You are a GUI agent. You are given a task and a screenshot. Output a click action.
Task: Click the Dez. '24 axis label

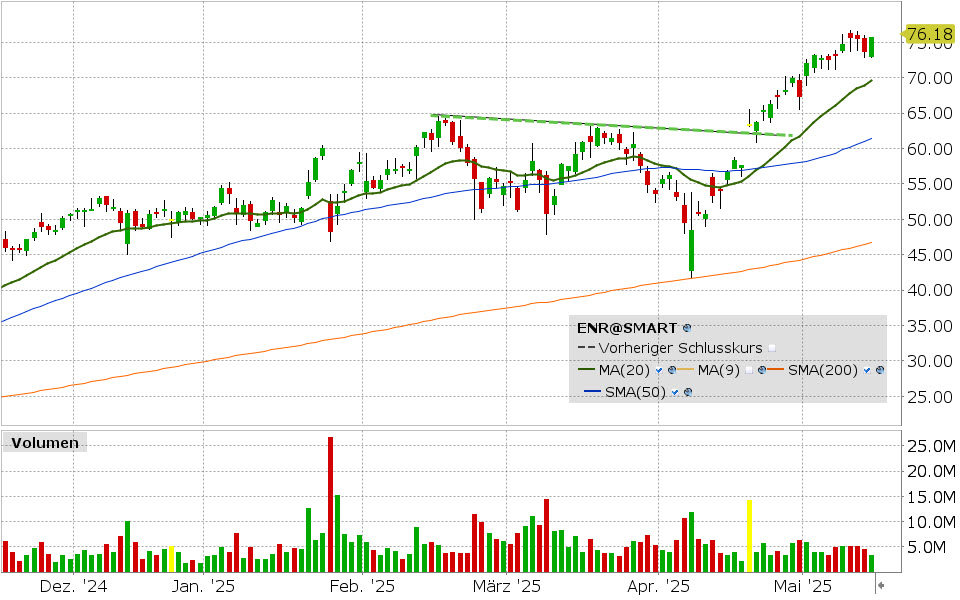click(x=73, y=587)
